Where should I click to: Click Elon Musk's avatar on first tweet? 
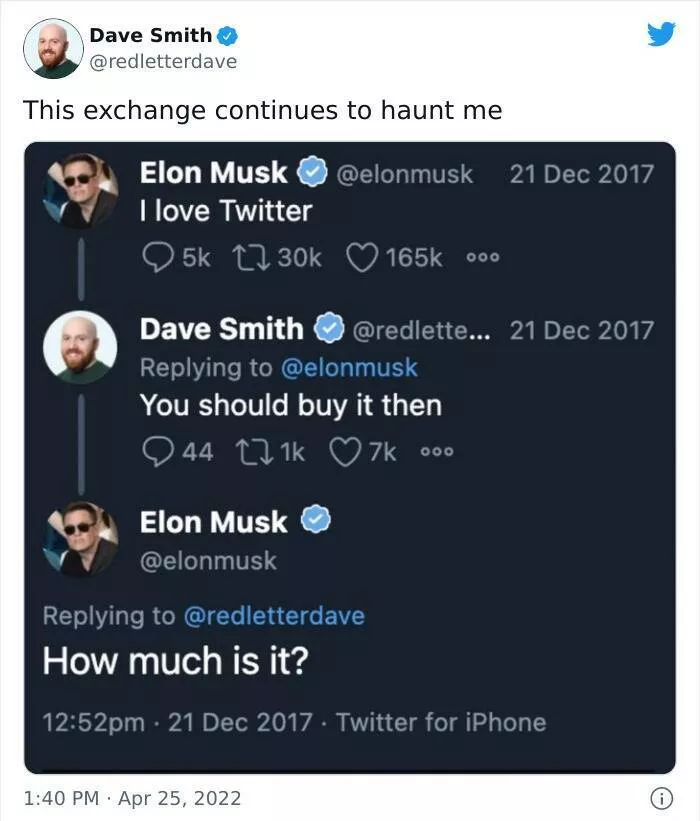coord(80,191)
